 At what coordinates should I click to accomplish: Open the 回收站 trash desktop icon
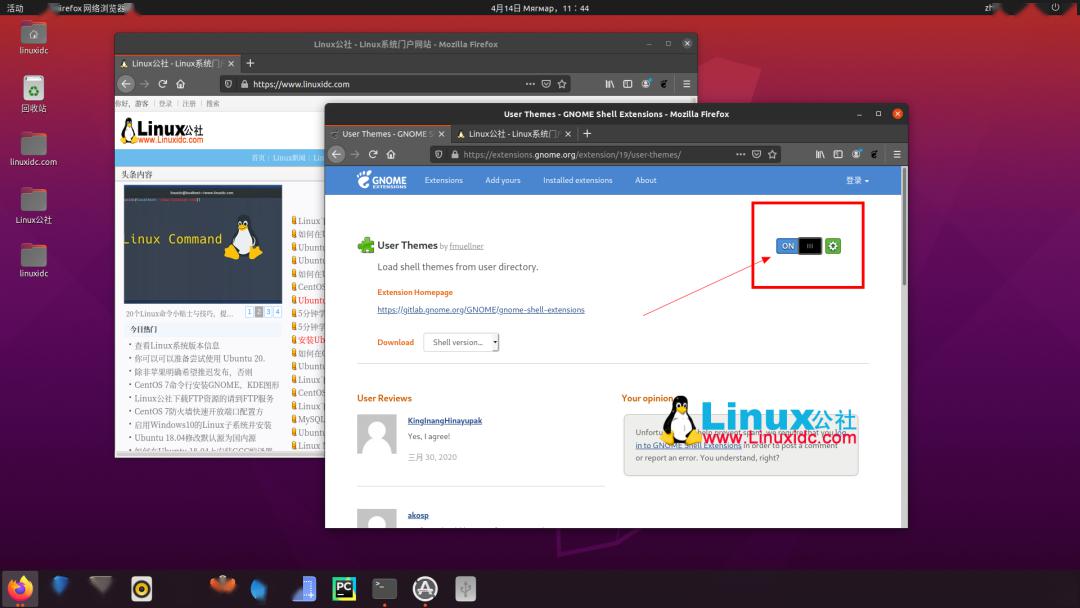(33, 94)
